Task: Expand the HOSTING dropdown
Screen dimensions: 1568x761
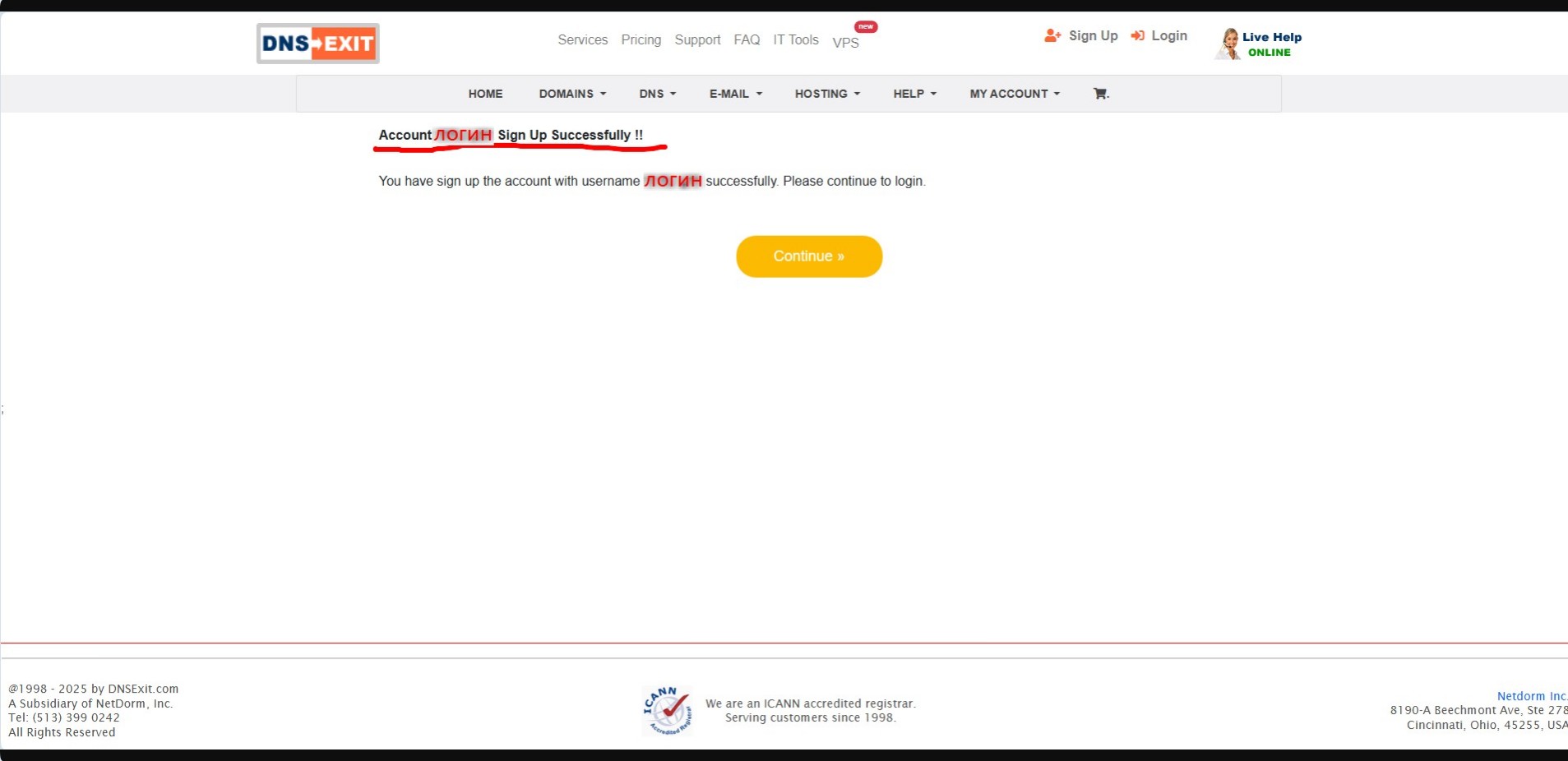Action: click(826, 93)
